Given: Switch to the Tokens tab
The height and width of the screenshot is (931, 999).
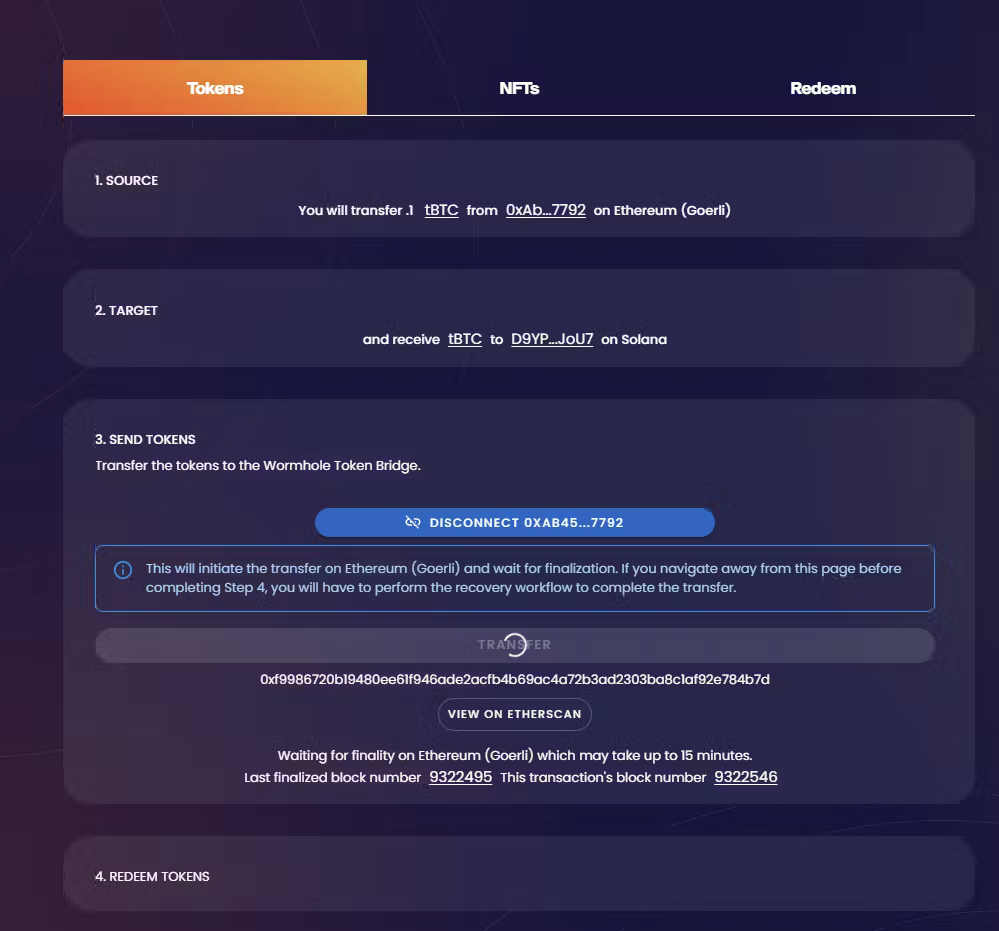Looking at the screenshot, I should [215, 88].
